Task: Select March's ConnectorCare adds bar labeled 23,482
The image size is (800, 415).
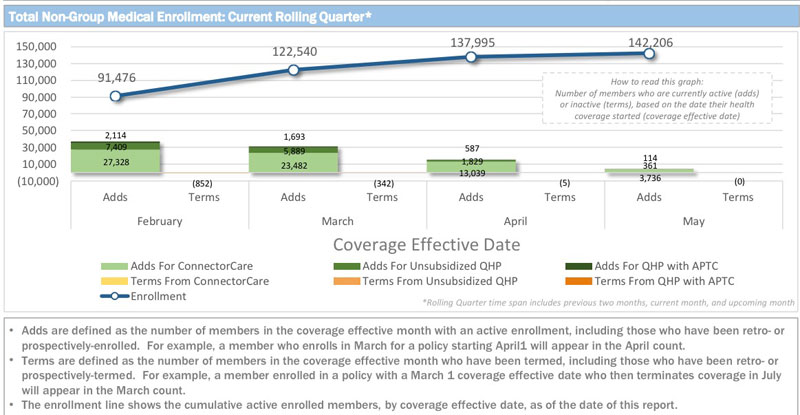Action: [x=293, y=164]
